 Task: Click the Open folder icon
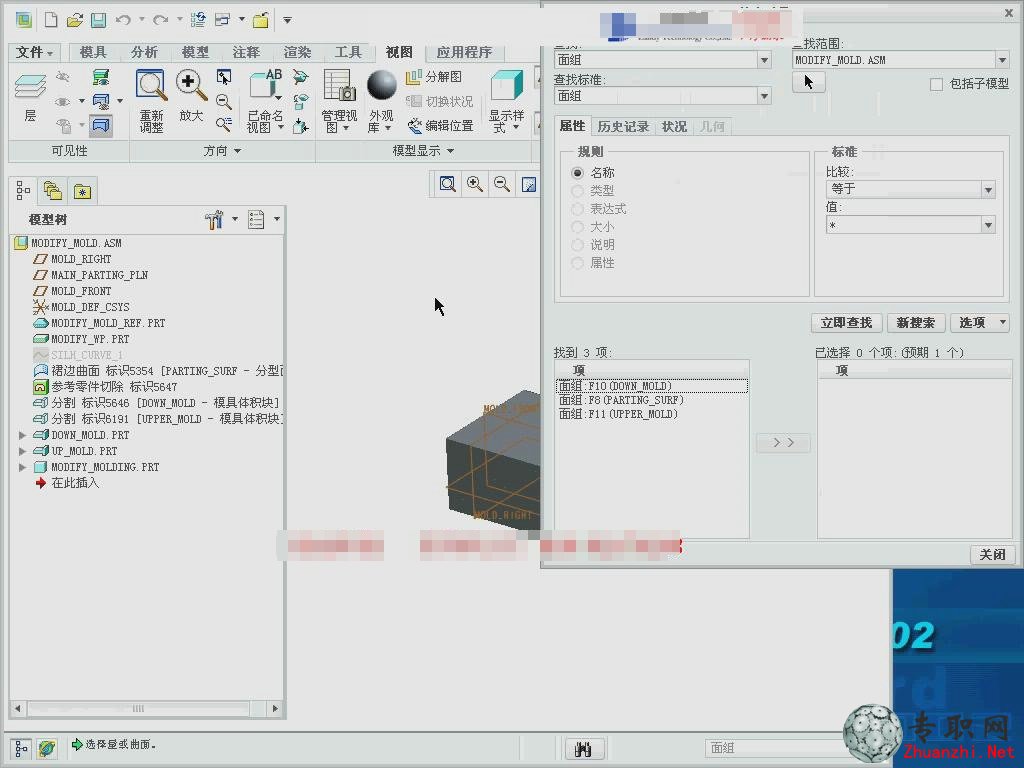tap(75, 20)
